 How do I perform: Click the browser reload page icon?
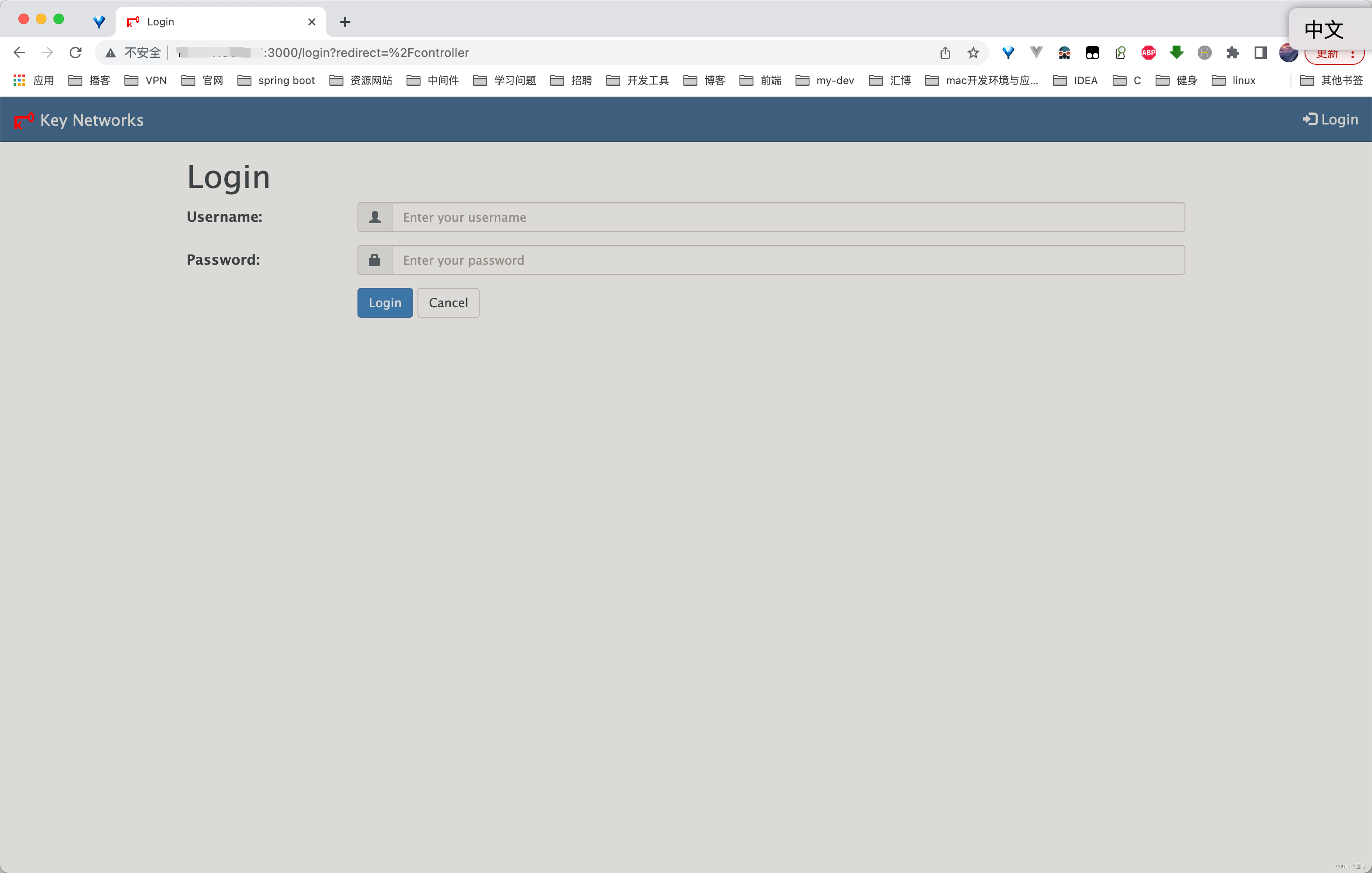pos(75,53)
